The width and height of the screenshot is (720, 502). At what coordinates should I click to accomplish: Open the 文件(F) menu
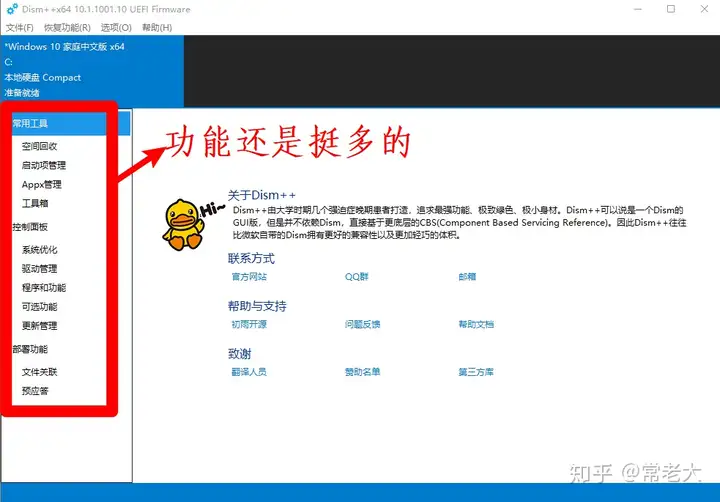pyautogui.click(x=19, y=28)
